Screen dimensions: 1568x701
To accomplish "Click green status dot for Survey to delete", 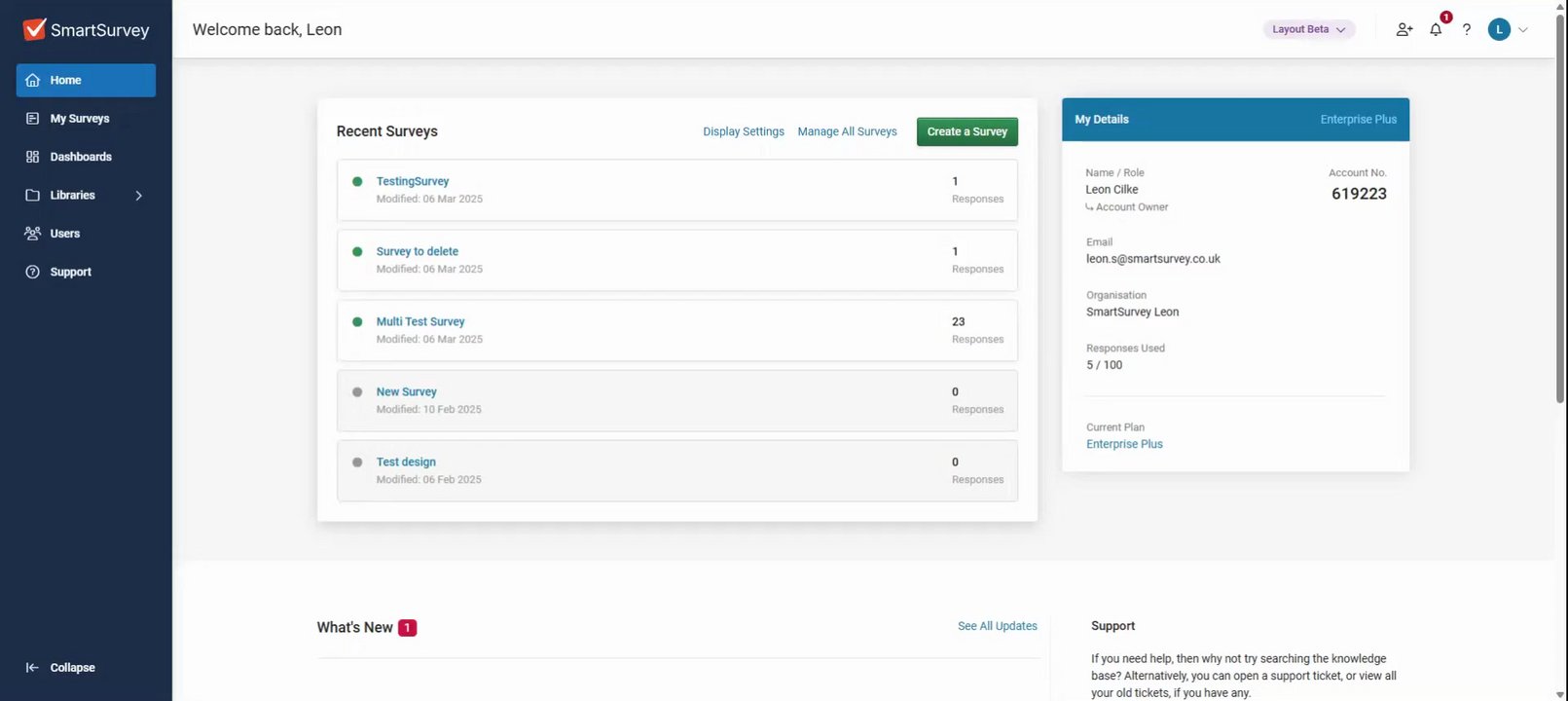I will 357,251.
